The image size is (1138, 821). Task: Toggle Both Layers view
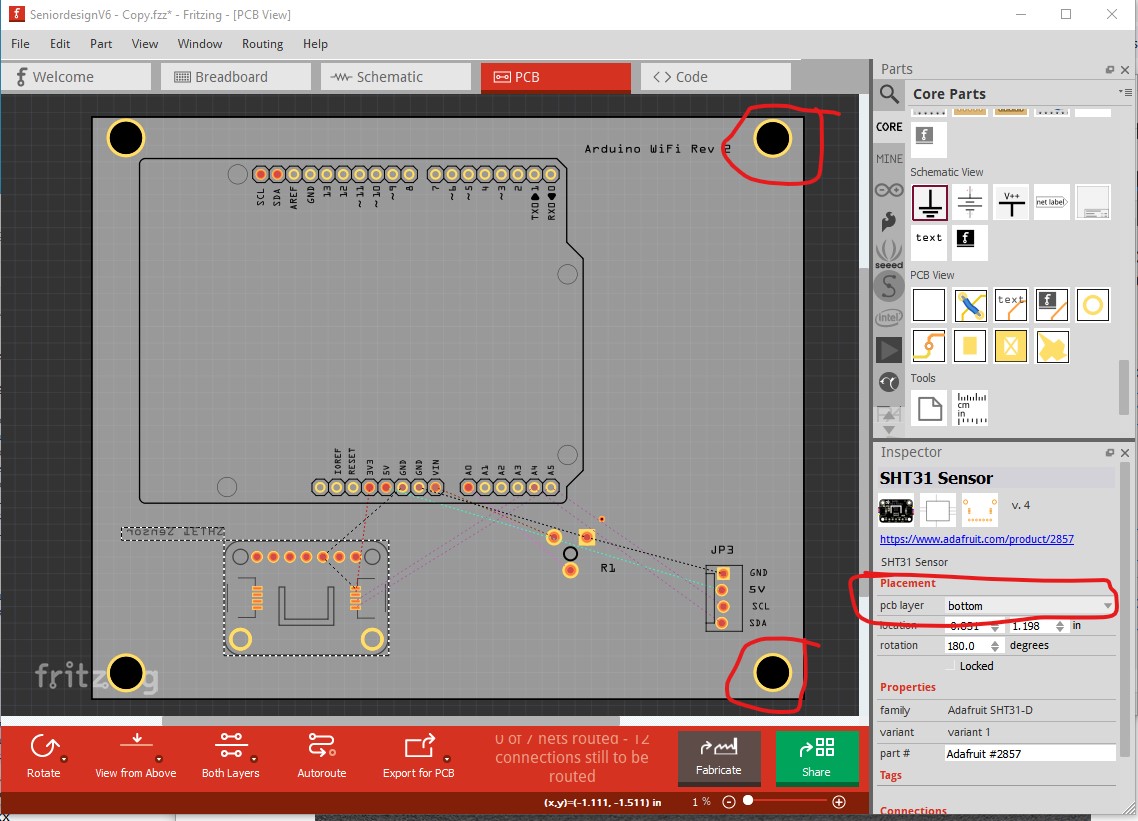click(231, 756)
